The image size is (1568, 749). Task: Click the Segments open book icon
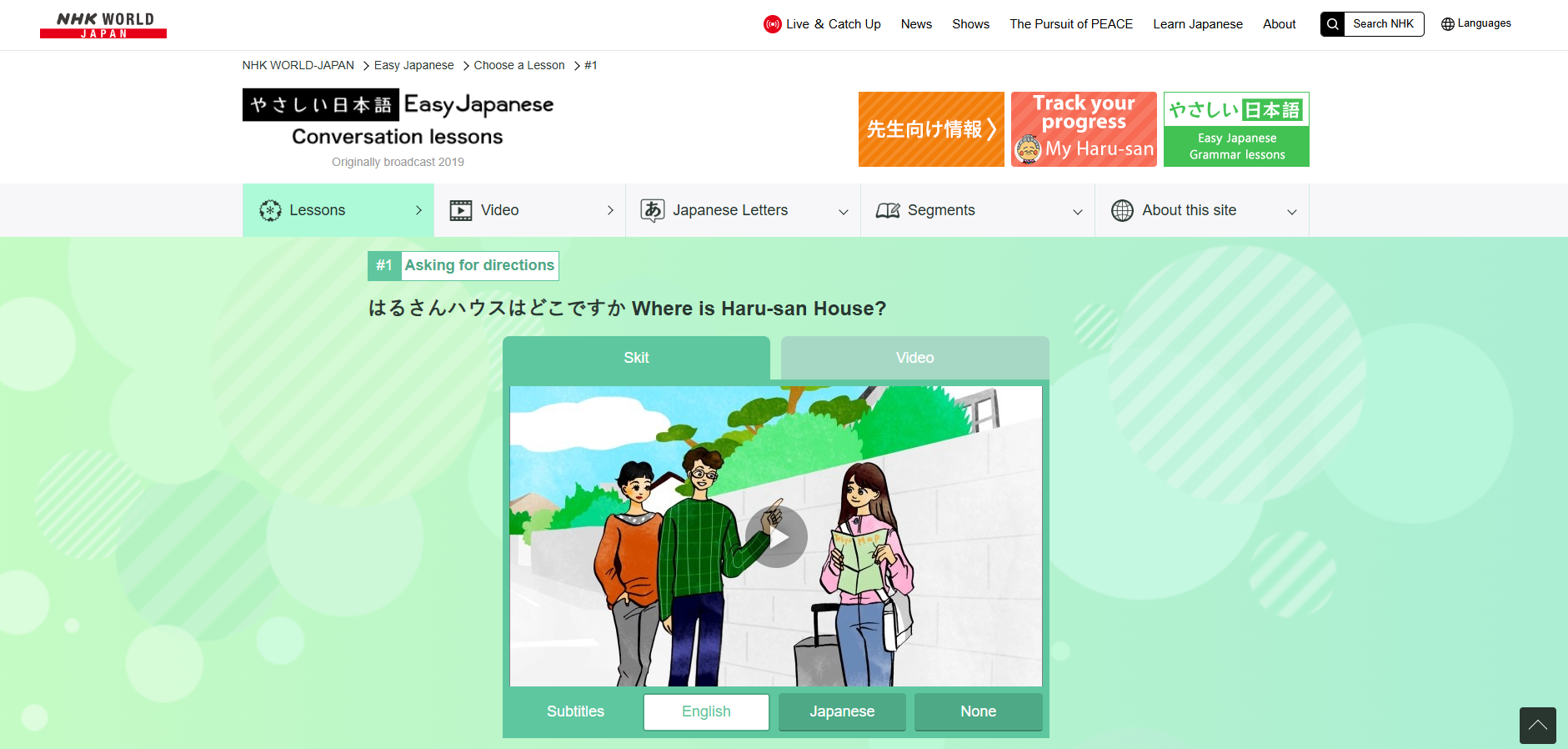tap(888, 211)
